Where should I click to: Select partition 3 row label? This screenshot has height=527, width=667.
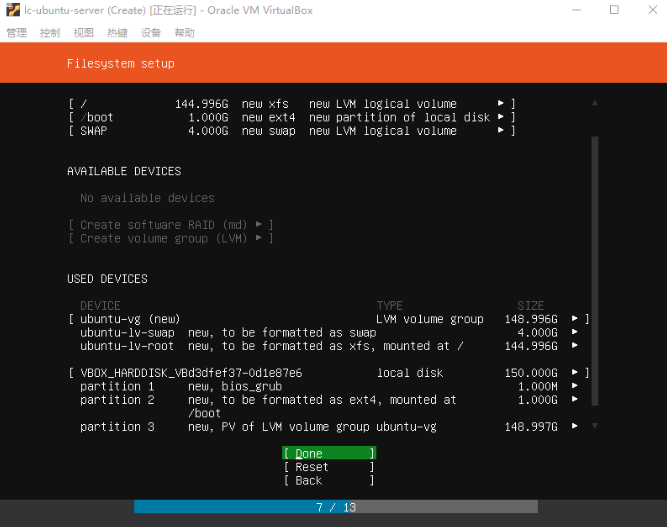[x=117, y=427]
